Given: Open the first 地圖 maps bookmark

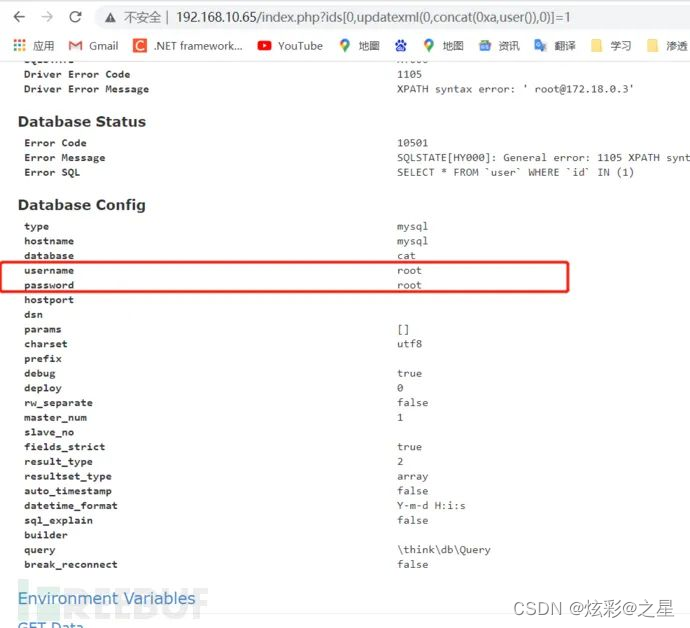Looking at the screenshot, I should tap(359, 45).
